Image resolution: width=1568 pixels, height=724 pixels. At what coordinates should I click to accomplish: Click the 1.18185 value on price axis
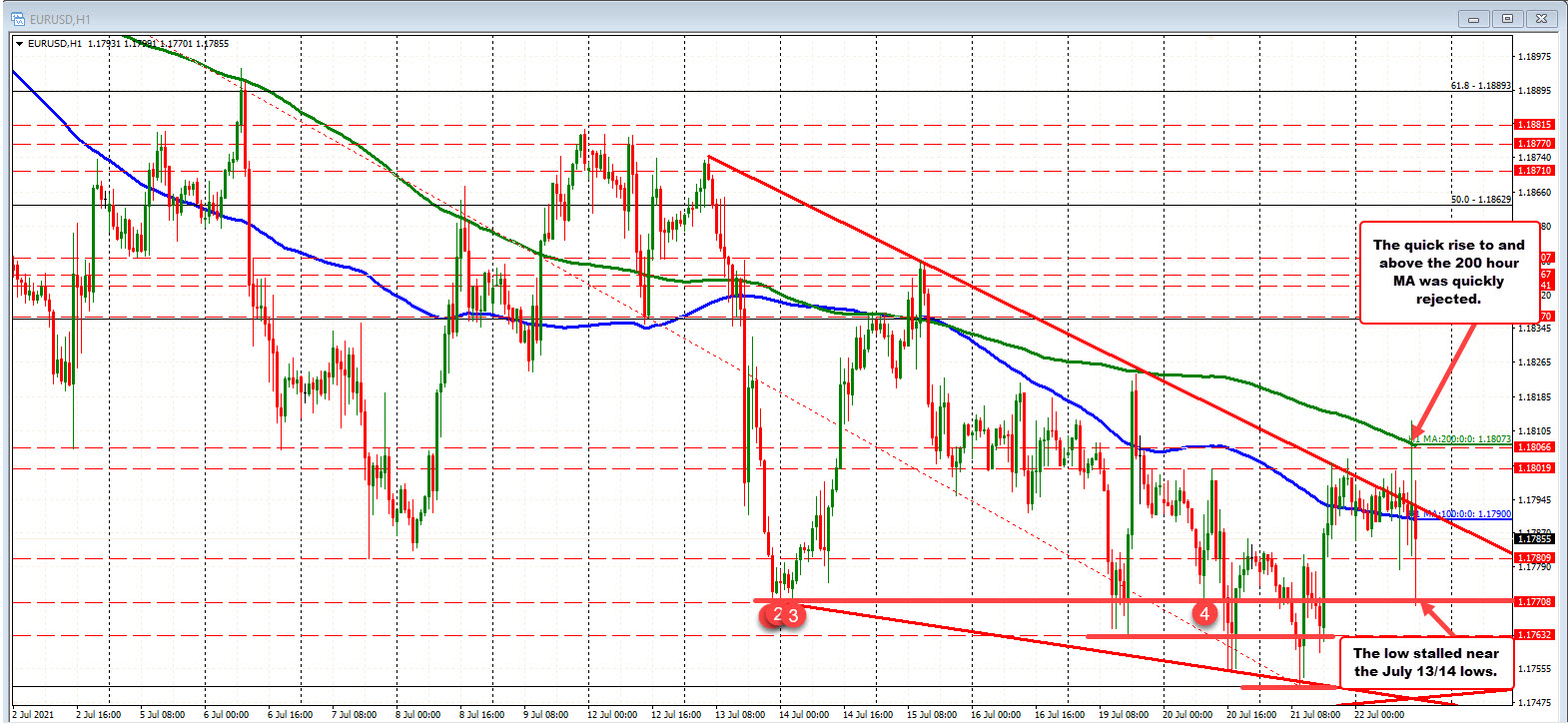pos(1535,397)
